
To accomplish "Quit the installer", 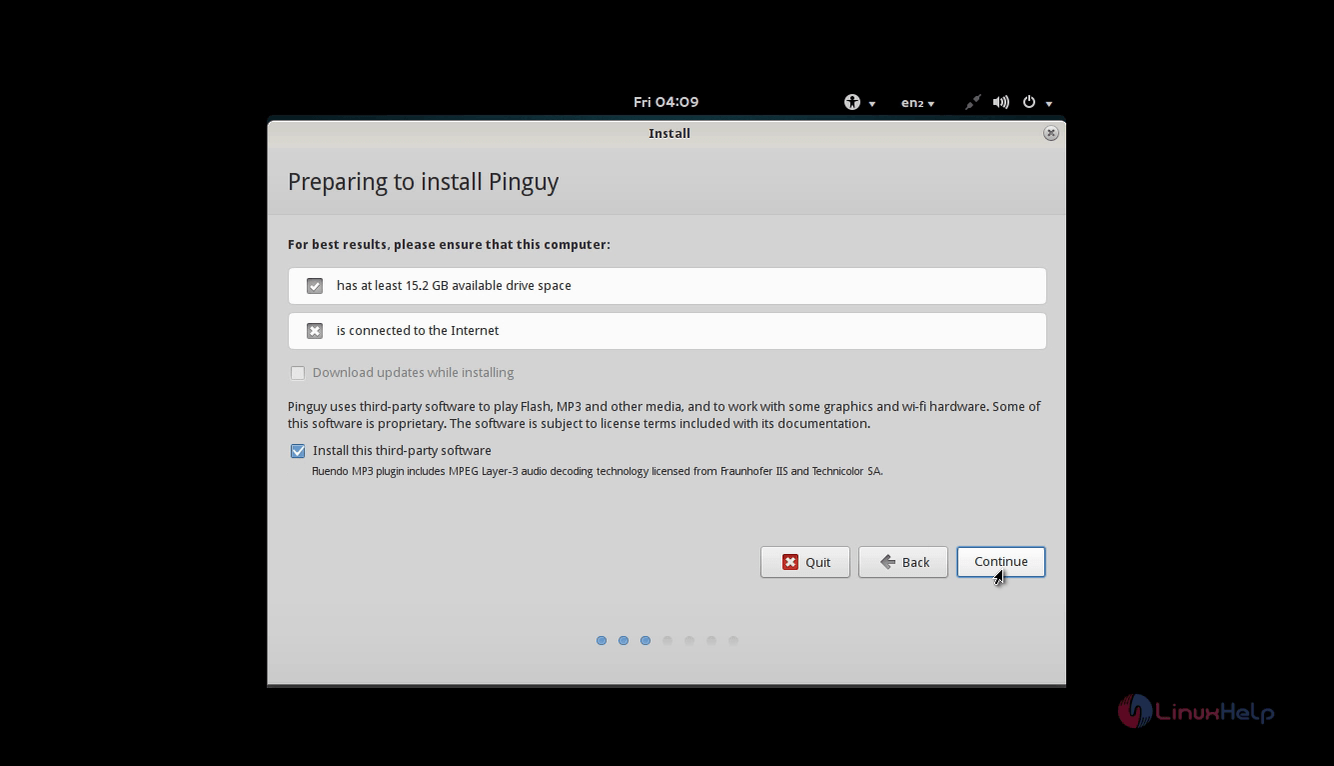I will 805,562.
